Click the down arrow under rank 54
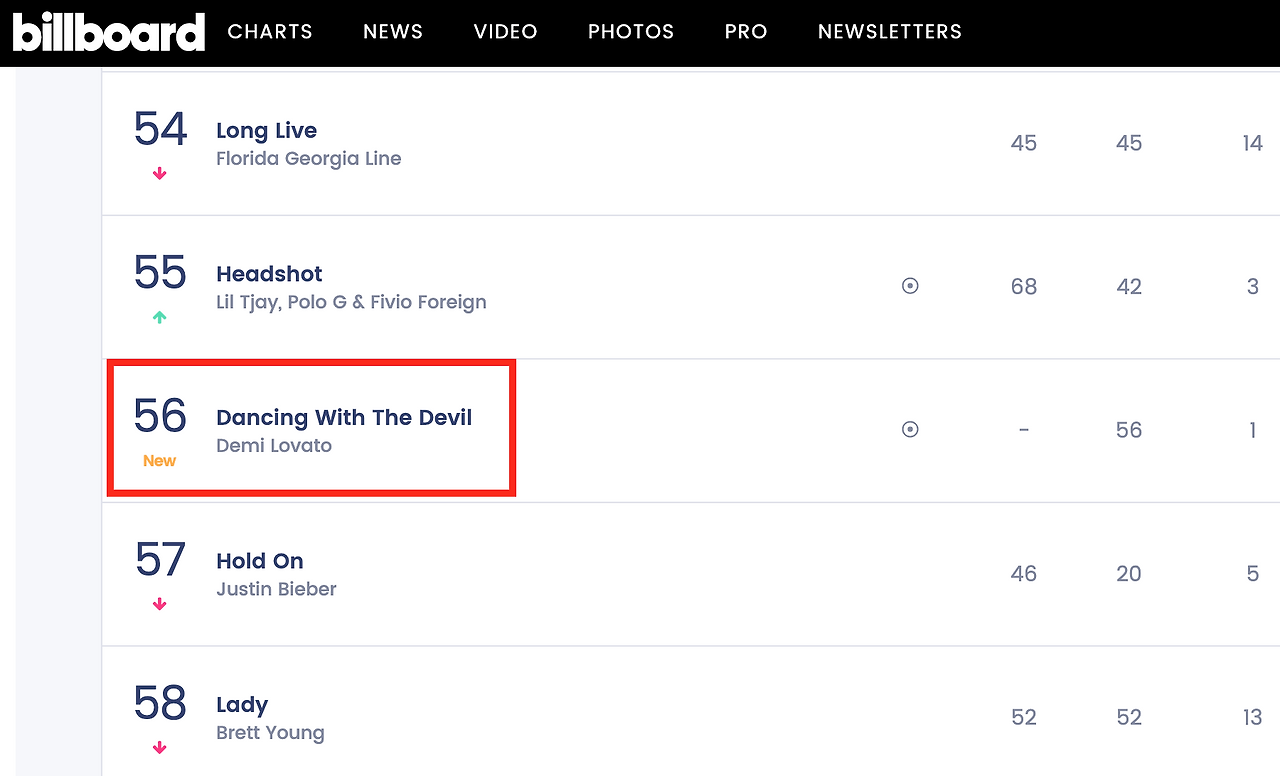Image resolution: width=1280 pixels, height=776 pixels. (160, 174)
